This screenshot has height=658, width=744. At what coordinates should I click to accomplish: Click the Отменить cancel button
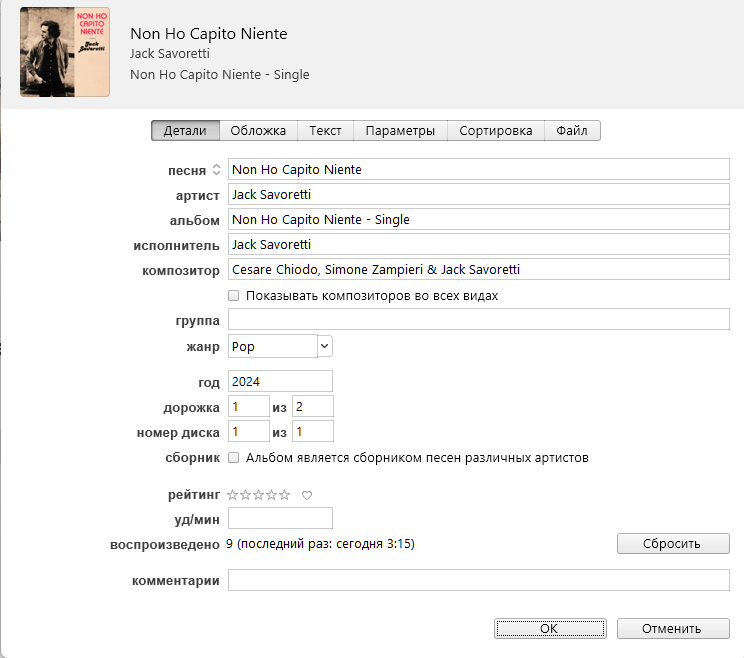coord(673,629)
